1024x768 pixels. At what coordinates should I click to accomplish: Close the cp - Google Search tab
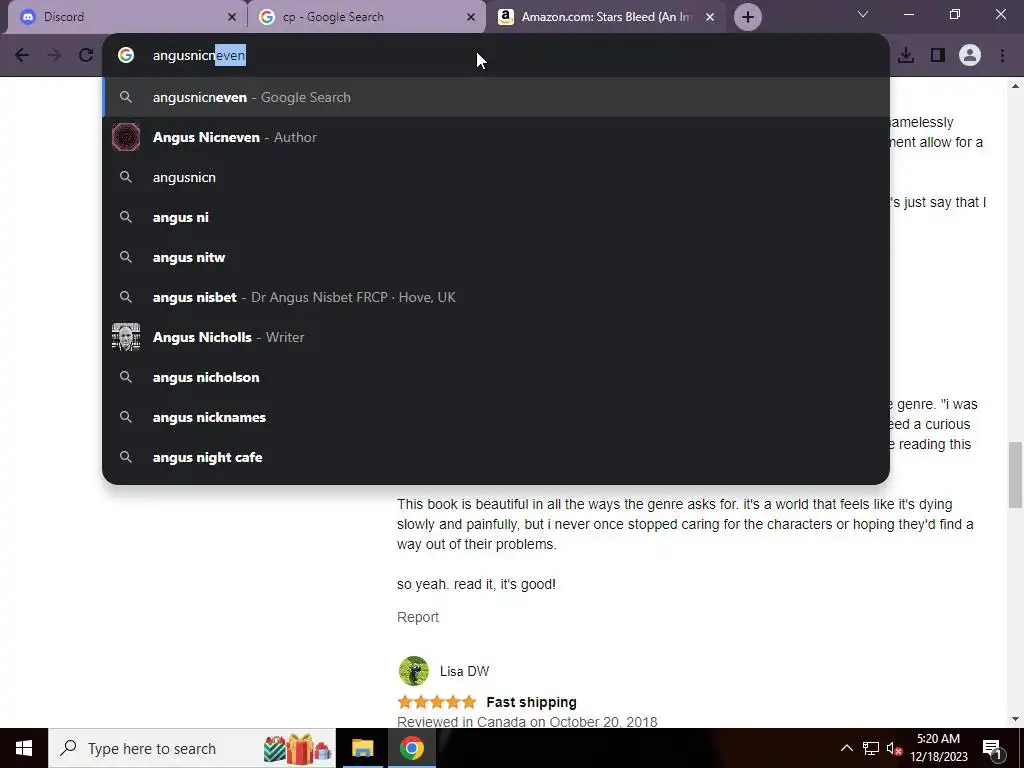pyautogui.click(x=471, y=18)
